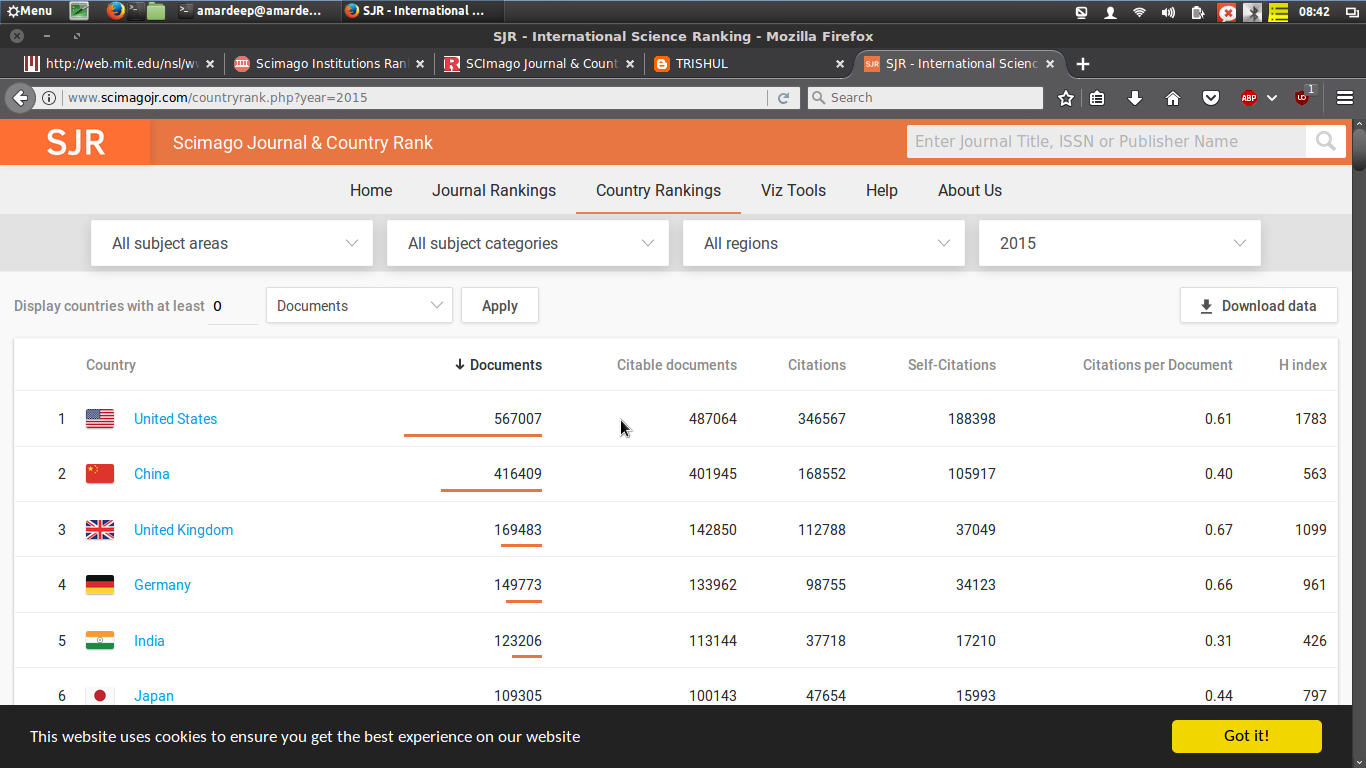
Task: Switch to the web.mit.edu tab
Action: coord(120,64)
